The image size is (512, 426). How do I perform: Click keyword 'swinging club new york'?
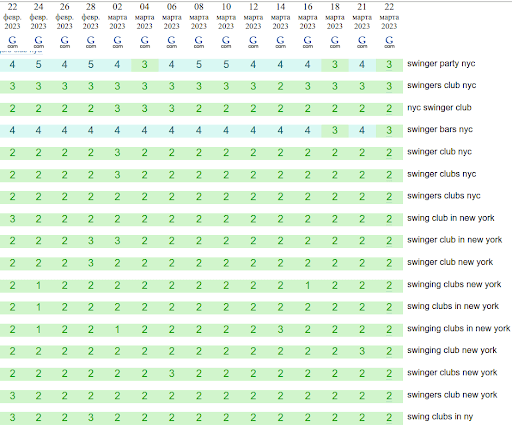pos(452,351)
